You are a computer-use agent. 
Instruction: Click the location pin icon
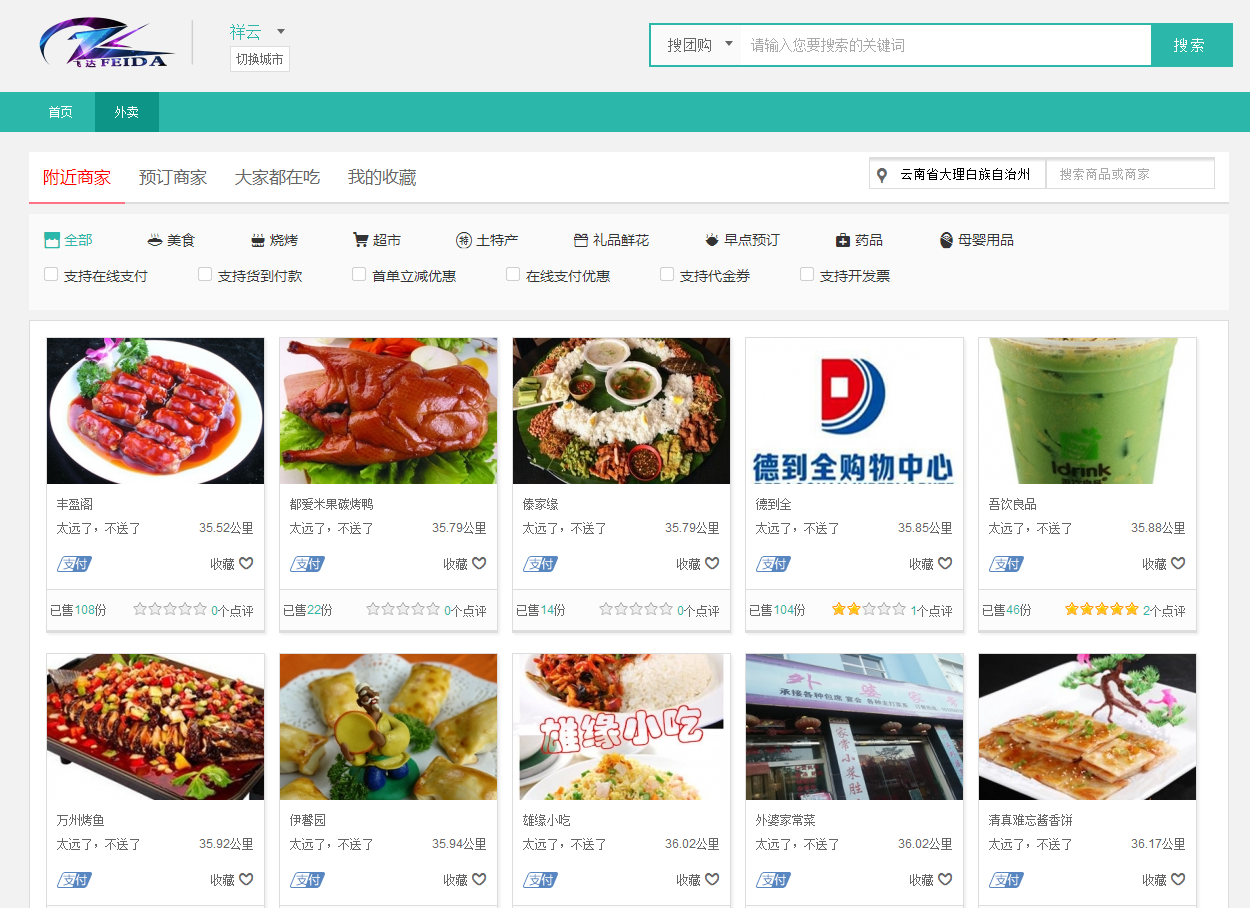[x=882, y=175]
